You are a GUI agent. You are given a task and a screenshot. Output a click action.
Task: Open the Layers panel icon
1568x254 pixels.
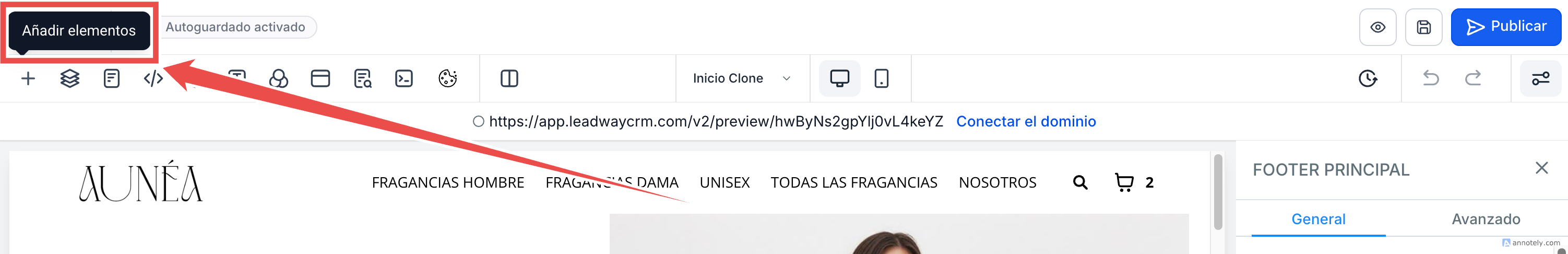pyautogui.click(x=70, y=78)
